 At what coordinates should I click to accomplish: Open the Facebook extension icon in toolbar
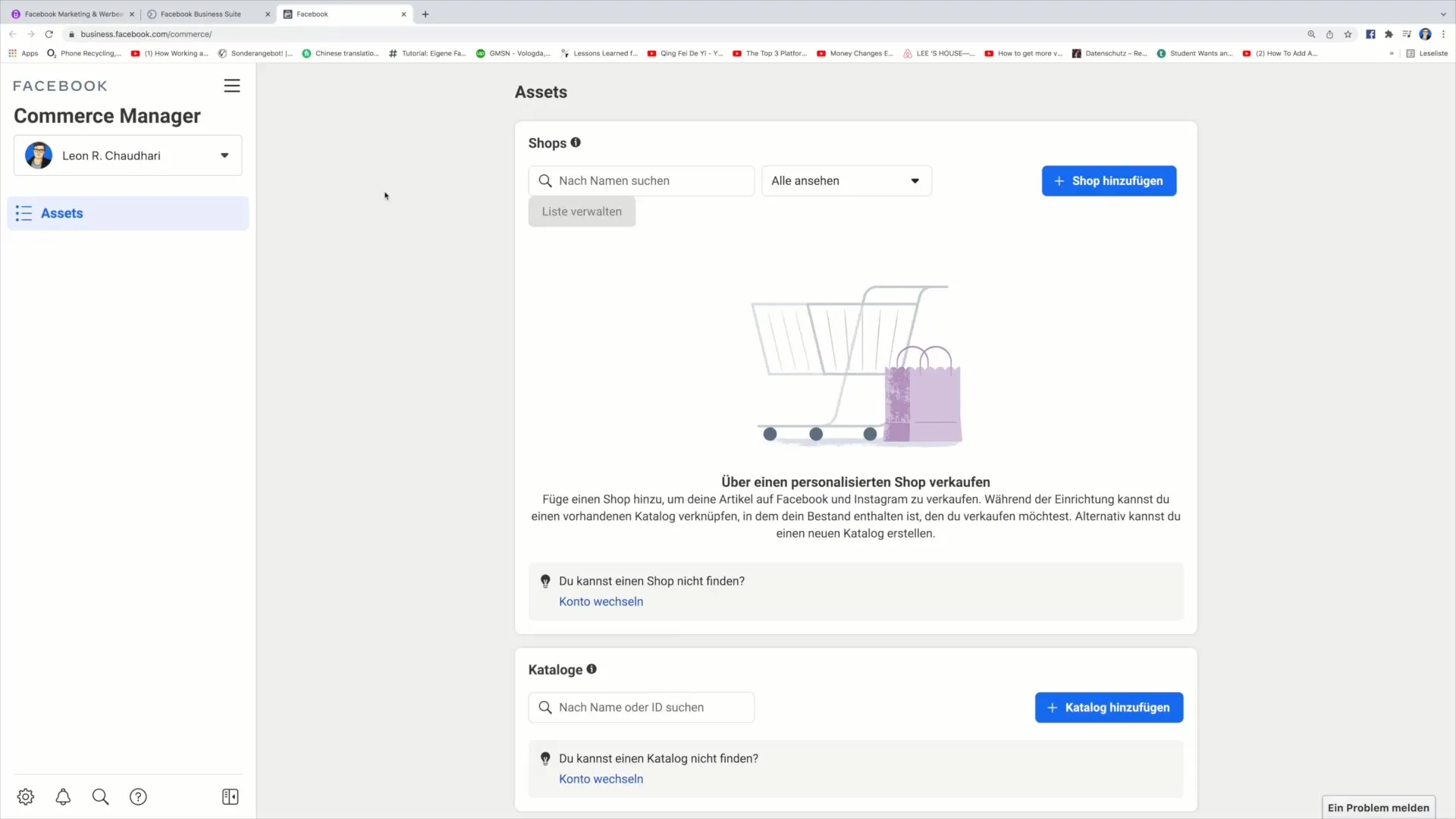pyautogui.click(x=1370, y=34)
